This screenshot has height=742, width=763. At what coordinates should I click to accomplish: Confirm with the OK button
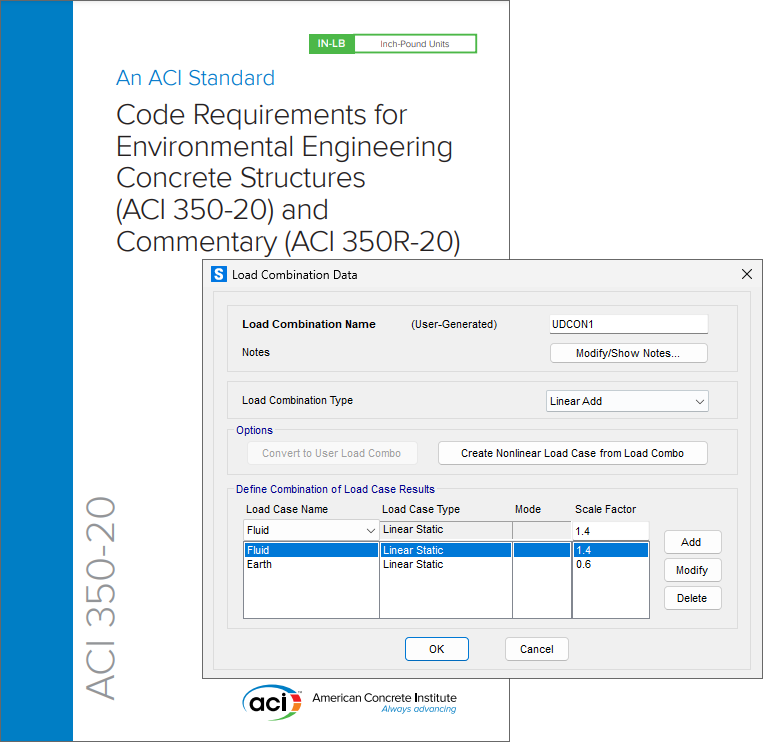(x=436, y=649)
